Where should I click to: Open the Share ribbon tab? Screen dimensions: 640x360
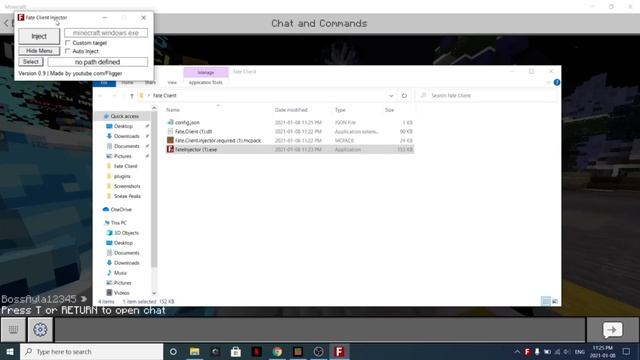coord(150,82)
